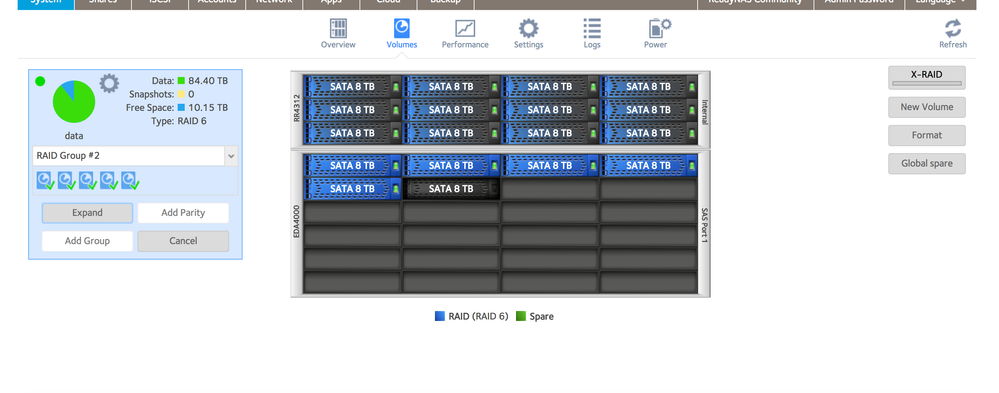Click the SAS Port 1 label
Image resolution: width=999 pixels, height=393 pixels.
(x=704, y=225)
